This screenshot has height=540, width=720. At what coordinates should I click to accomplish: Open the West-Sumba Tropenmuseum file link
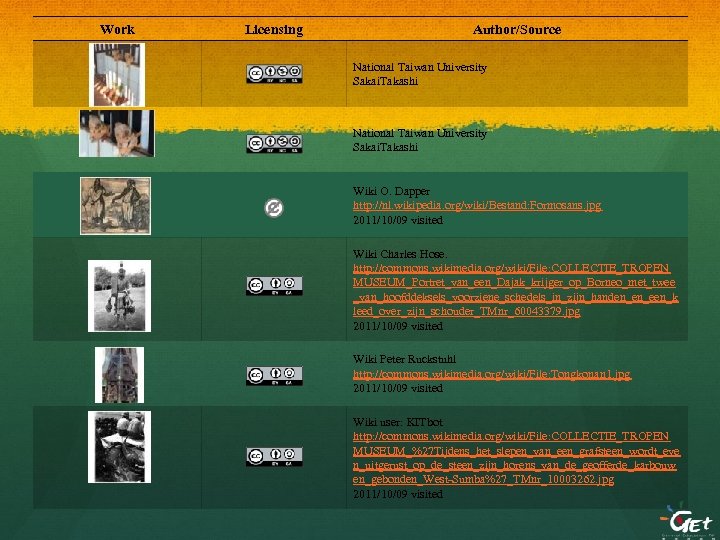pos(516,458)
